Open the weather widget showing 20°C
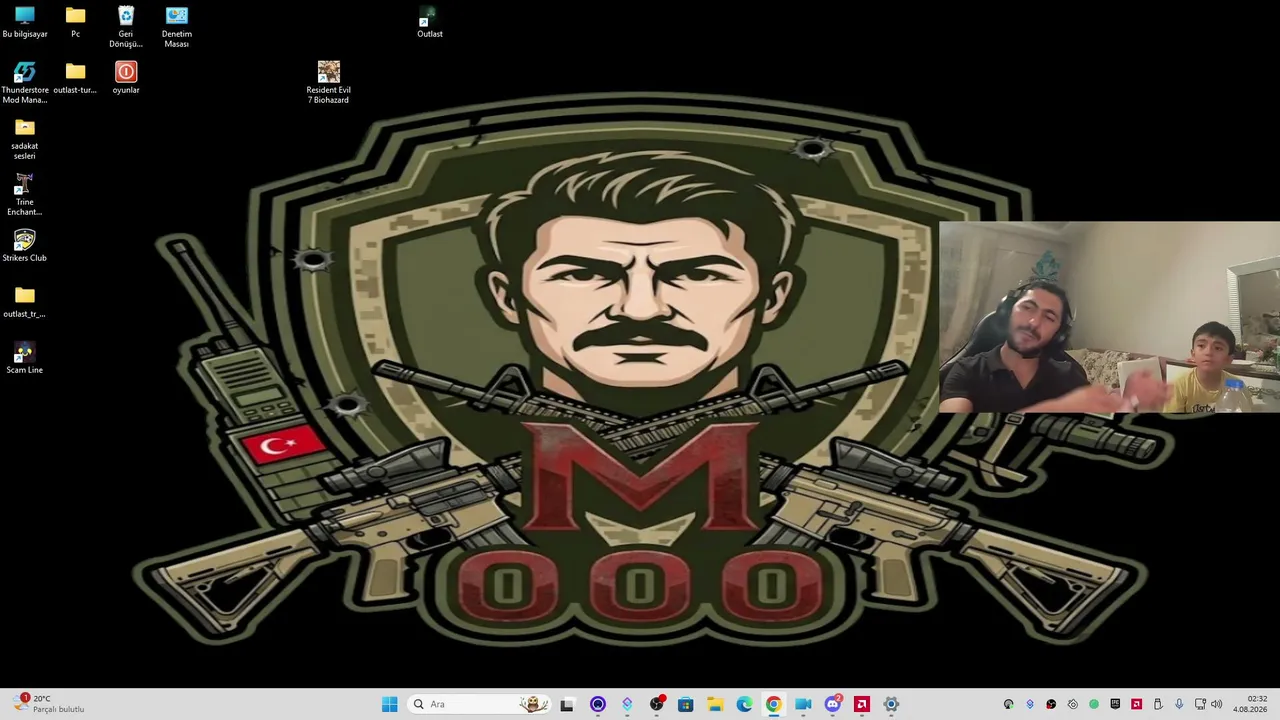Screen dimensions: 1280x720 tap(50, 704)
